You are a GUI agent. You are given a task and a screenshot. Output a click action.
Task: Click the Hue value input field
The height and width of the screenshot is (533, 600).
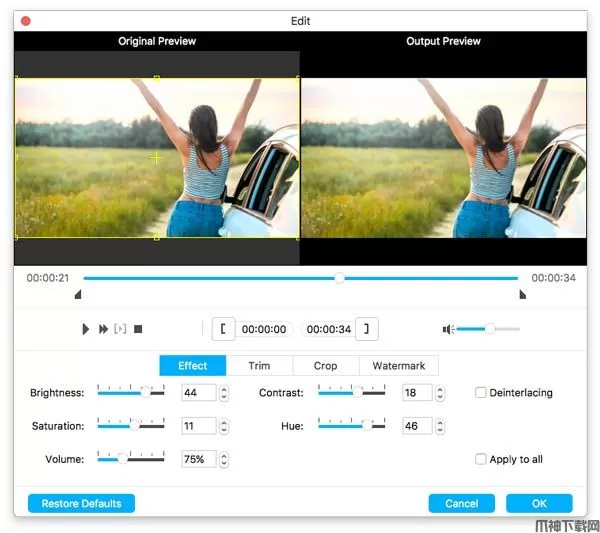pyautogui.click(x=416, y=426)
